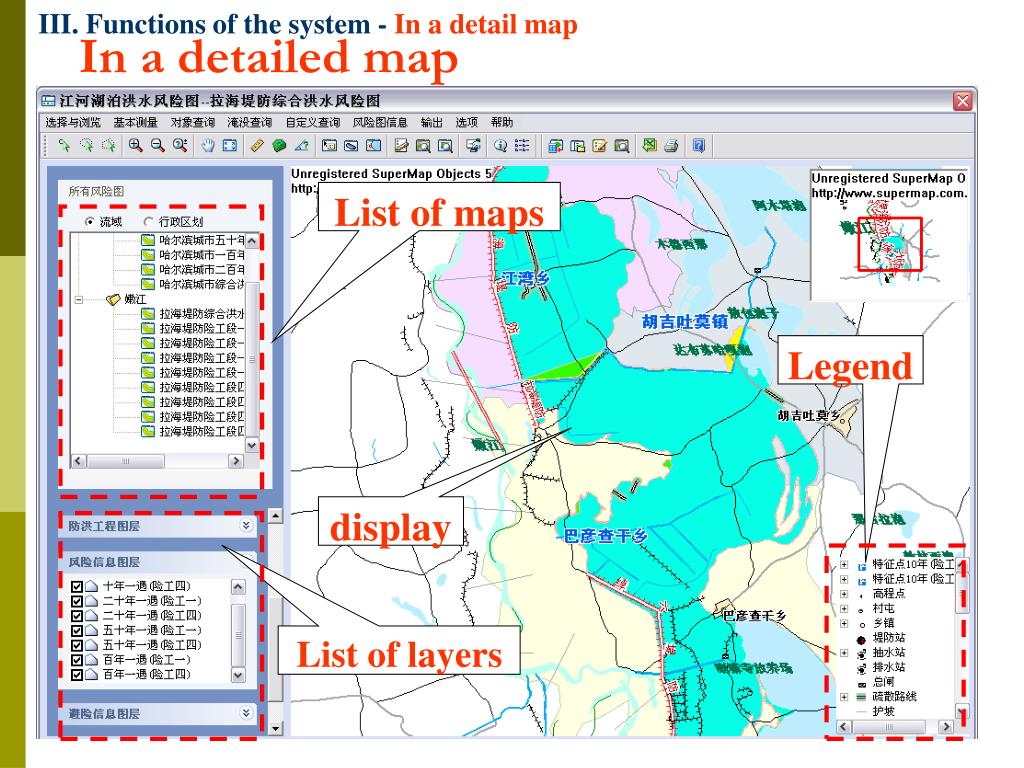Uncheck the 十年一遇(险工四) layer checkbox

click(76, 586)
